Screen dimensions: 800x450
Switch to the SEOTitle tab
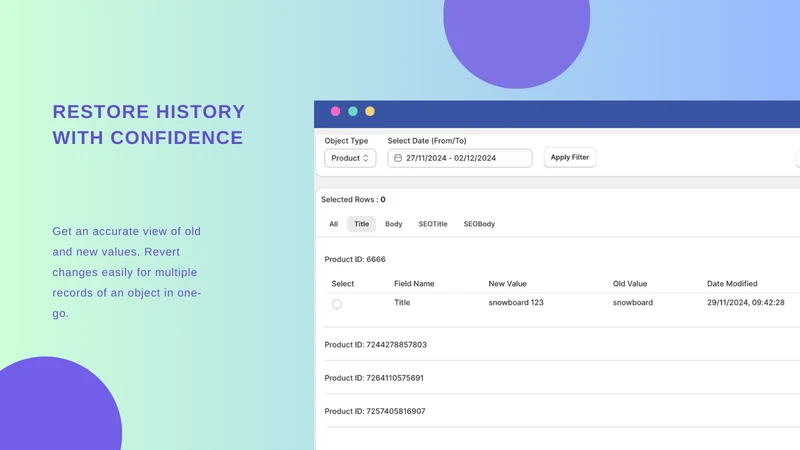tap(433, 224)
